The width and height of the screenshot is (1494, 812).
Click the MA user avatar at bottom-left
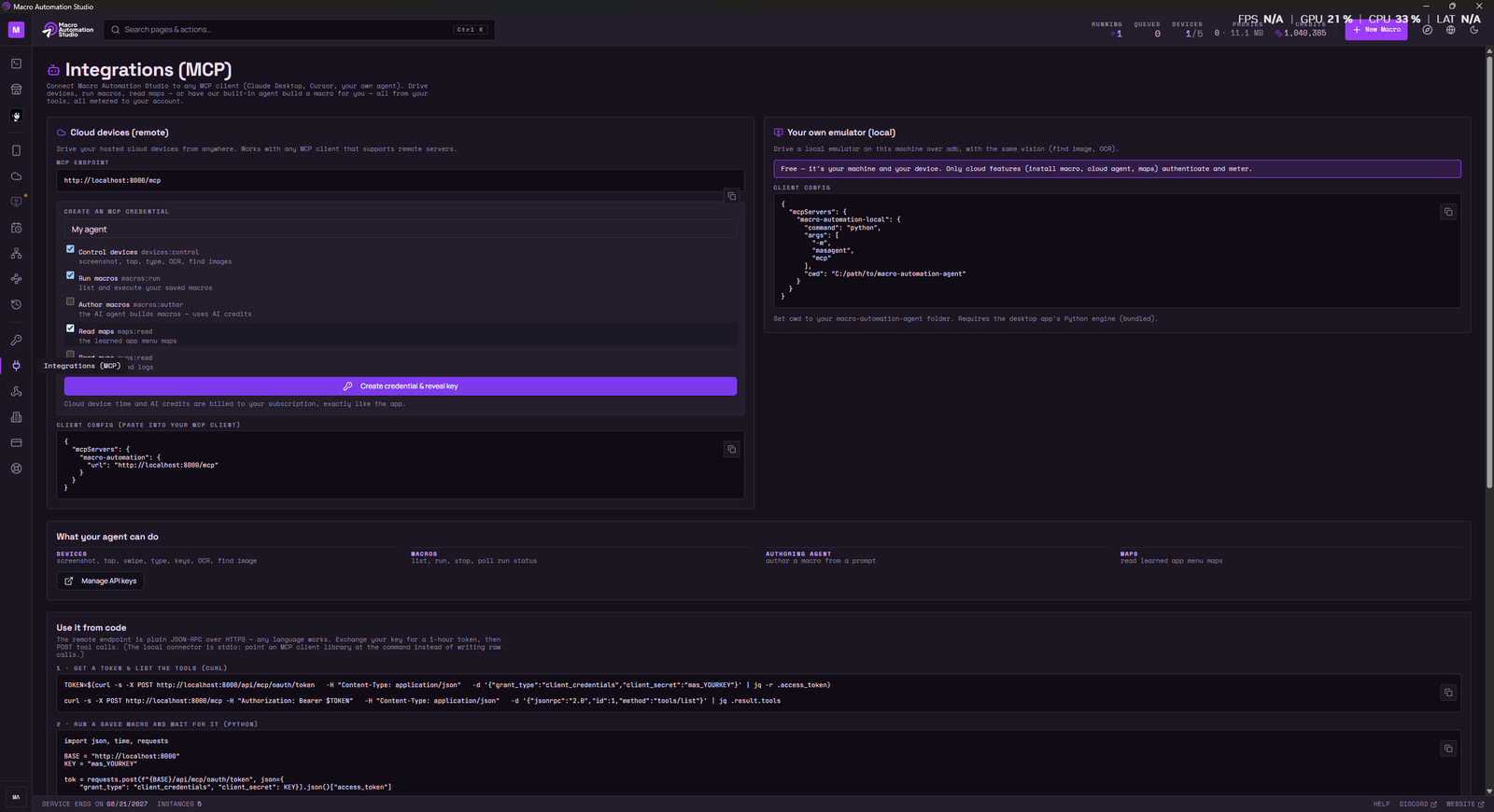16,797
